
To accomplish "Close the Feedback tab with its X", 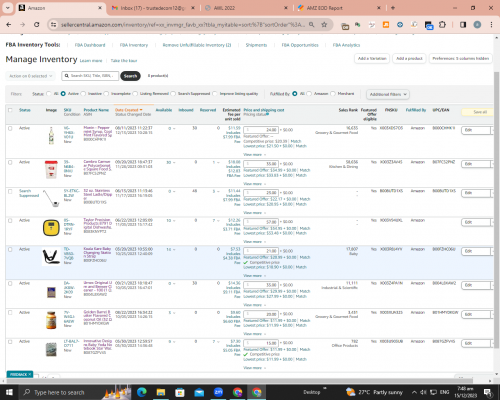I will pos(30,374).
